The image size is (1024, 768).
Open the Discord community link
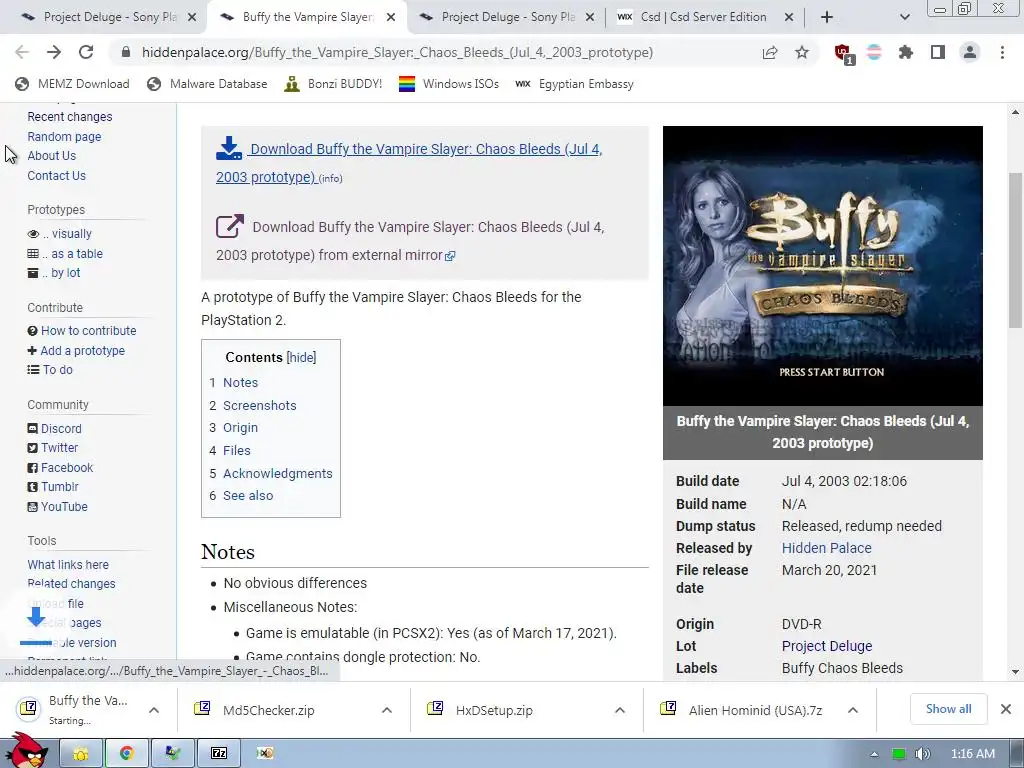click(x=61, y=429)
